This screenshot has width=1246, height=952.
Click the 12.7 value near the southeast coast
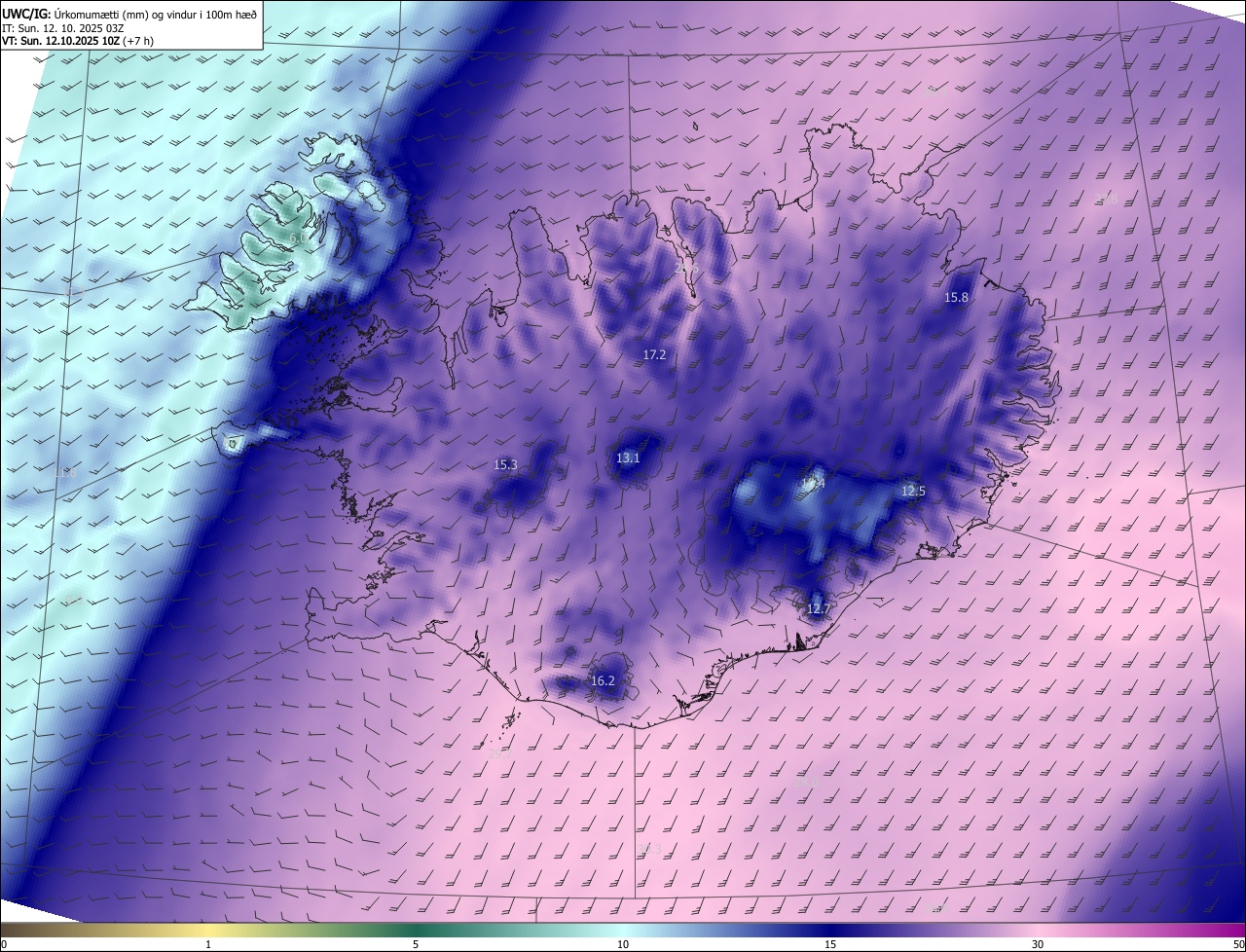(819, 609)
